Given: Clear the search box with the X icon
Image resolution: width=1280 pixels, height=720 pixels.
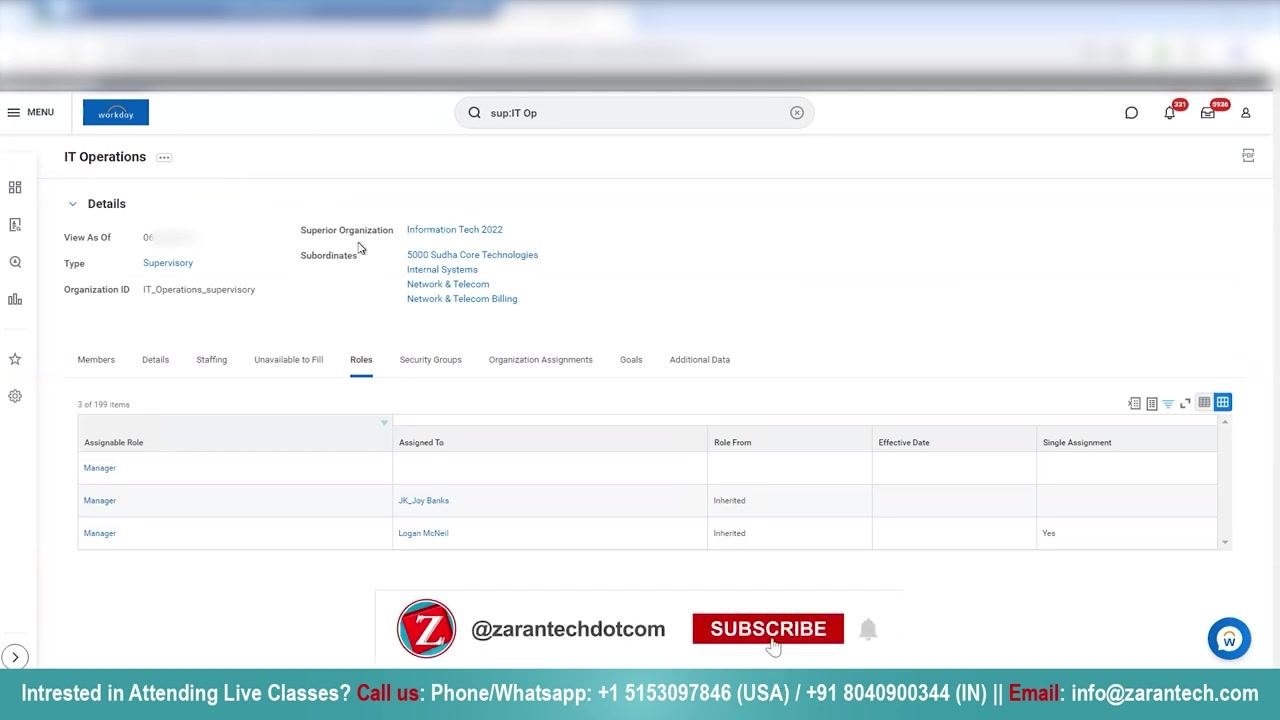Looking at the screenshot, I should [x=797, y=113].
